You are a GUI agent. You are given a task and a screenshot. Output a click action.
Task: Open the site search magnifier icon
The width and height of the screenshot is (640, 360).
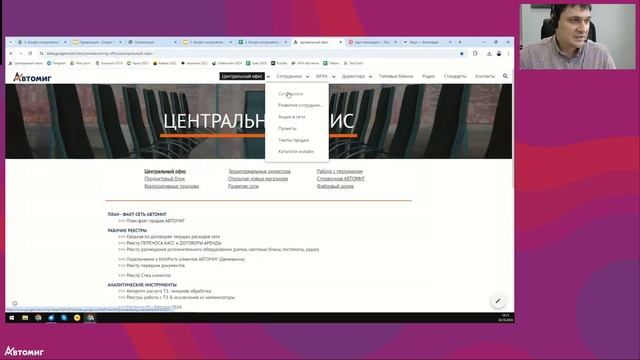(505, 76)
